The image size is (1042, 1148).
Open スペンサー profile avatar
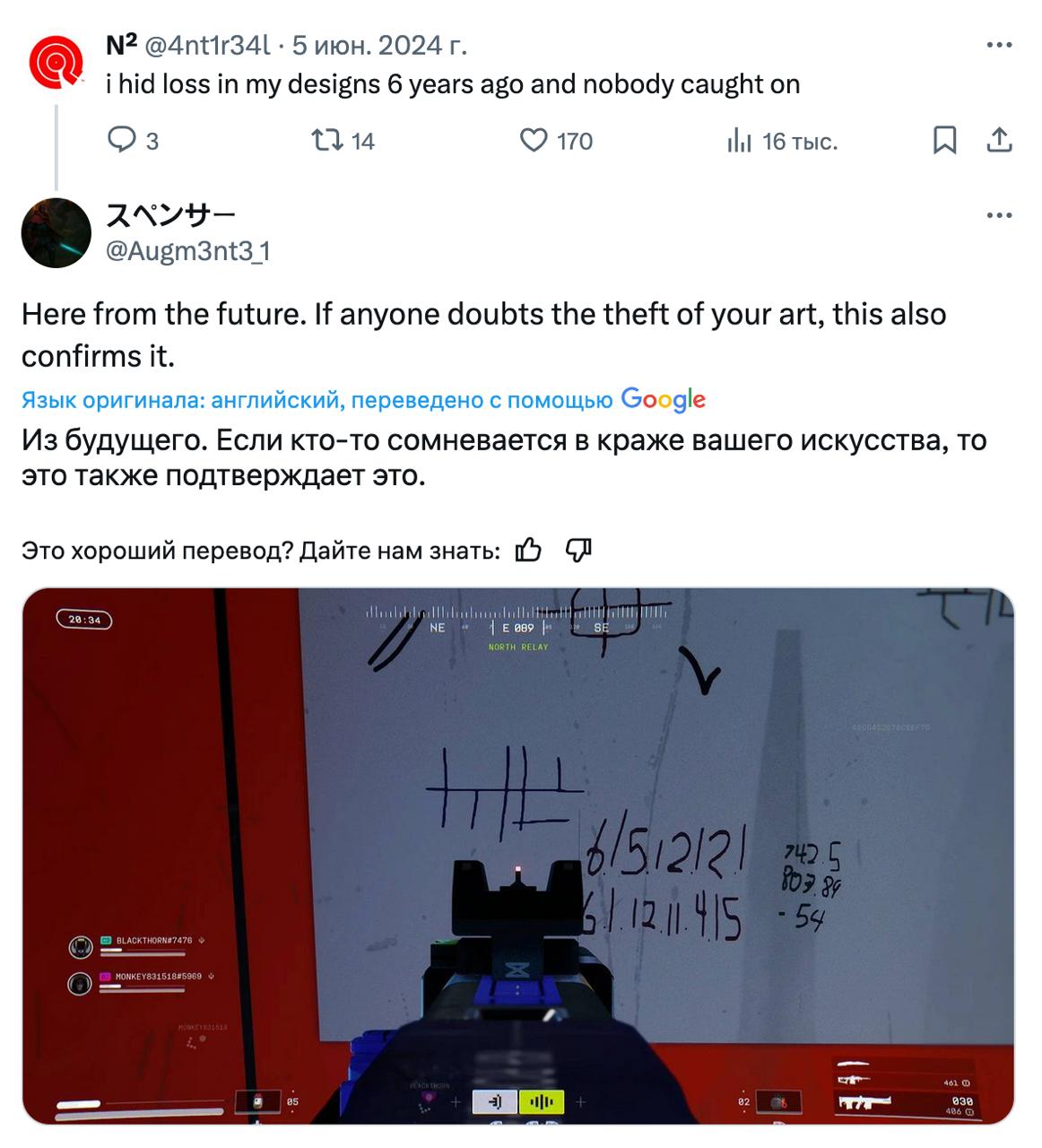tap(56, 233)
